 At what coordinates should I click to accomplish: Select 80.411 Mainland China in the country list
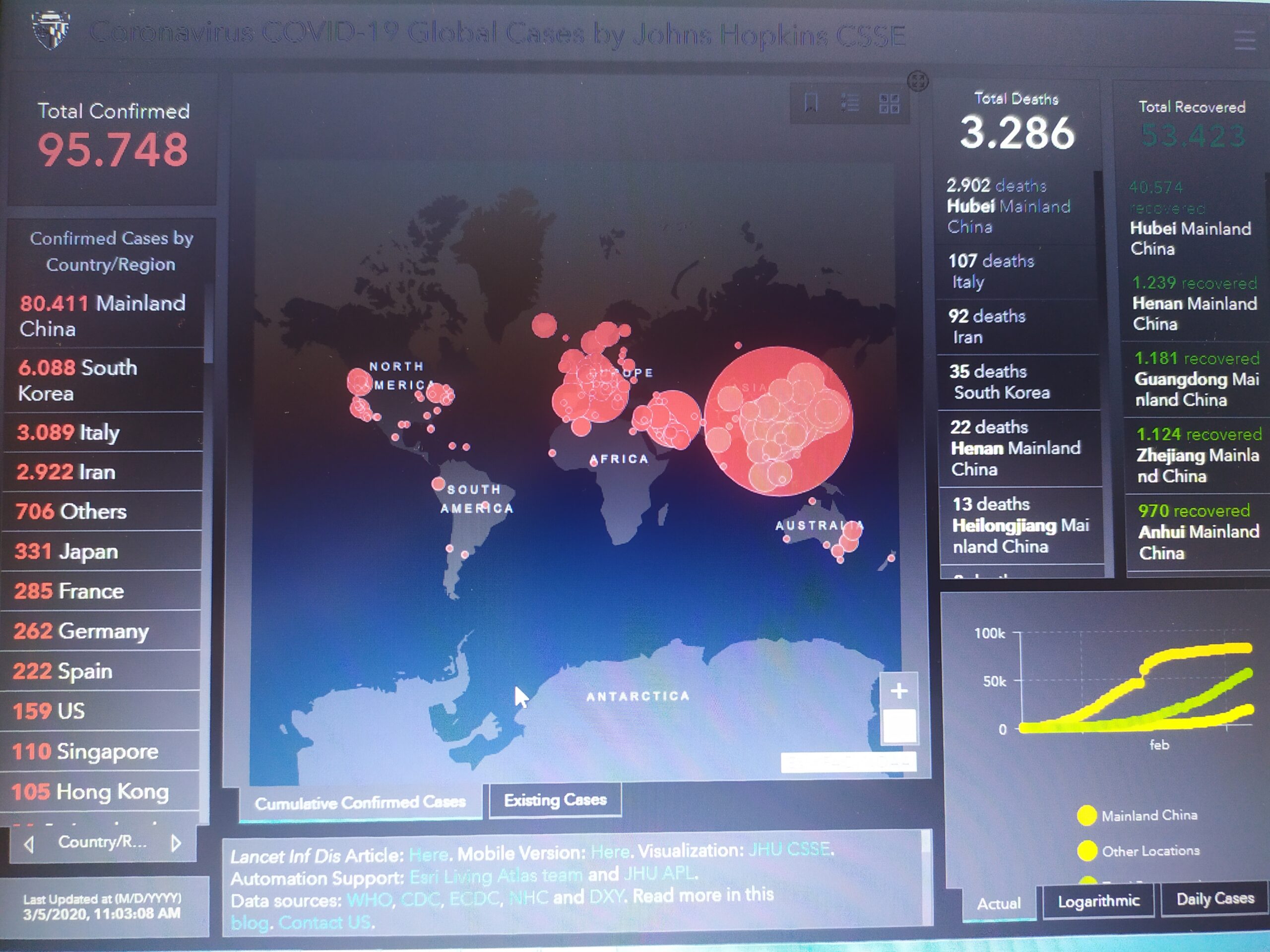(x=105, y=316)
